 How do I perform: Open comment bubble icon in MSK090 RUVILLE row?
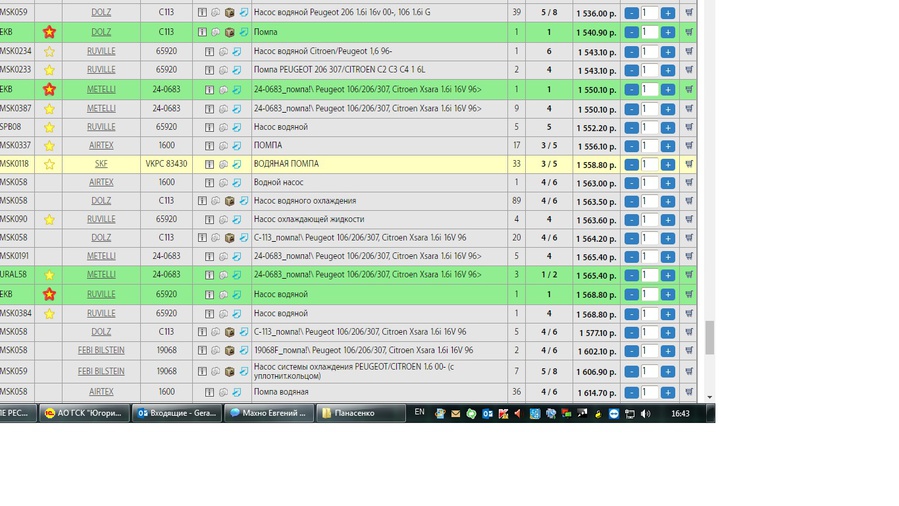[223, 219]
